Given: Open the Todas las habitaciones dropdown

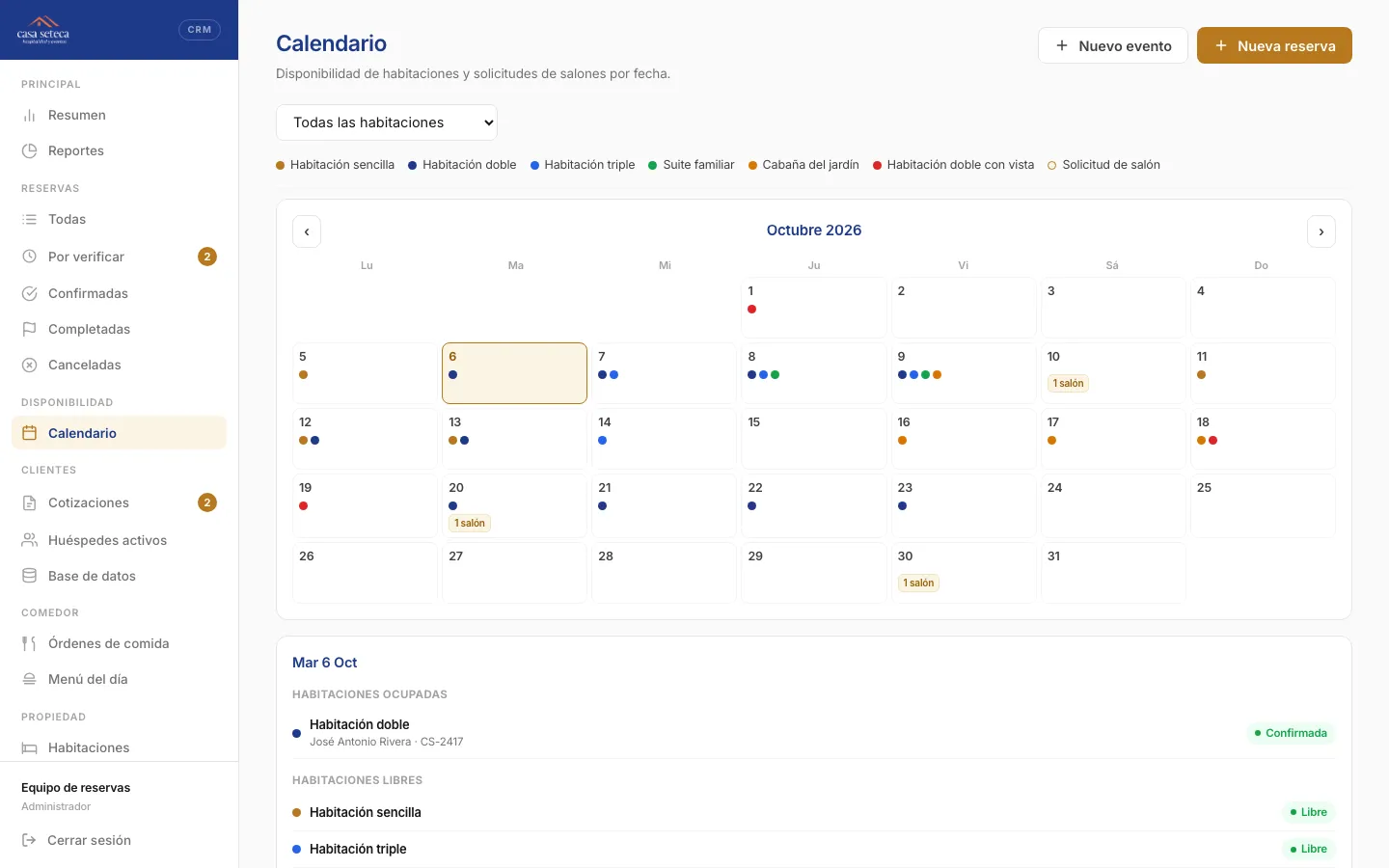Looking at the screenshot, I should 387,122.
